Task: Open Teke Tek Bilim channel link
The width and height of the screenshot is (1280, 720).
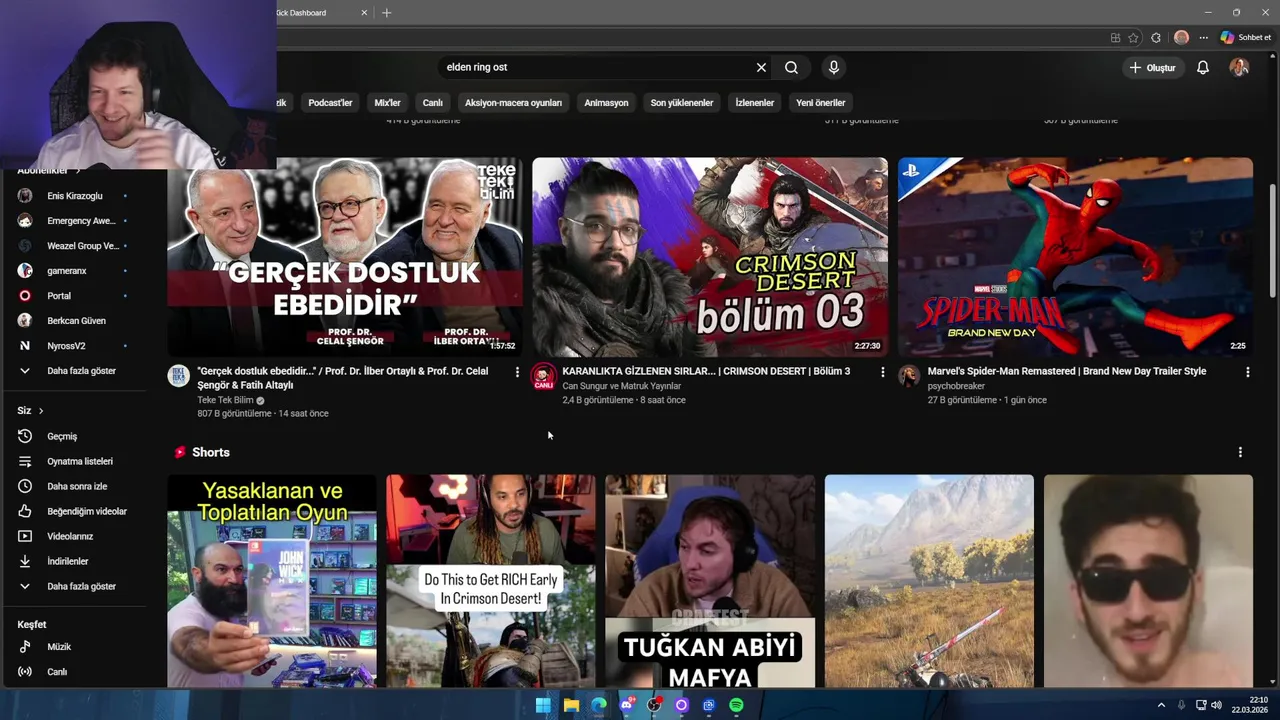Action: [225, 400]
